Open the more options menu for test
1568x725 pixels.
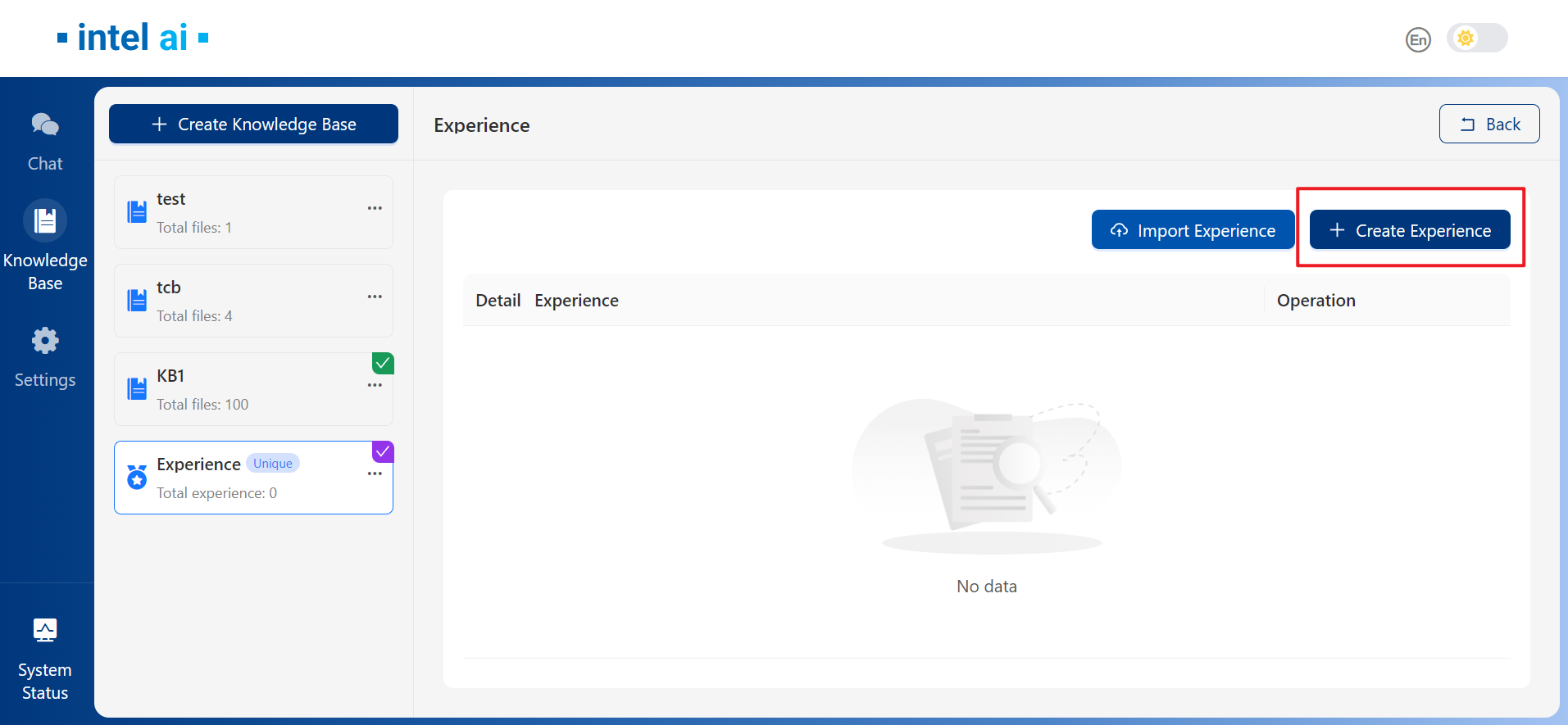point(375,208)
